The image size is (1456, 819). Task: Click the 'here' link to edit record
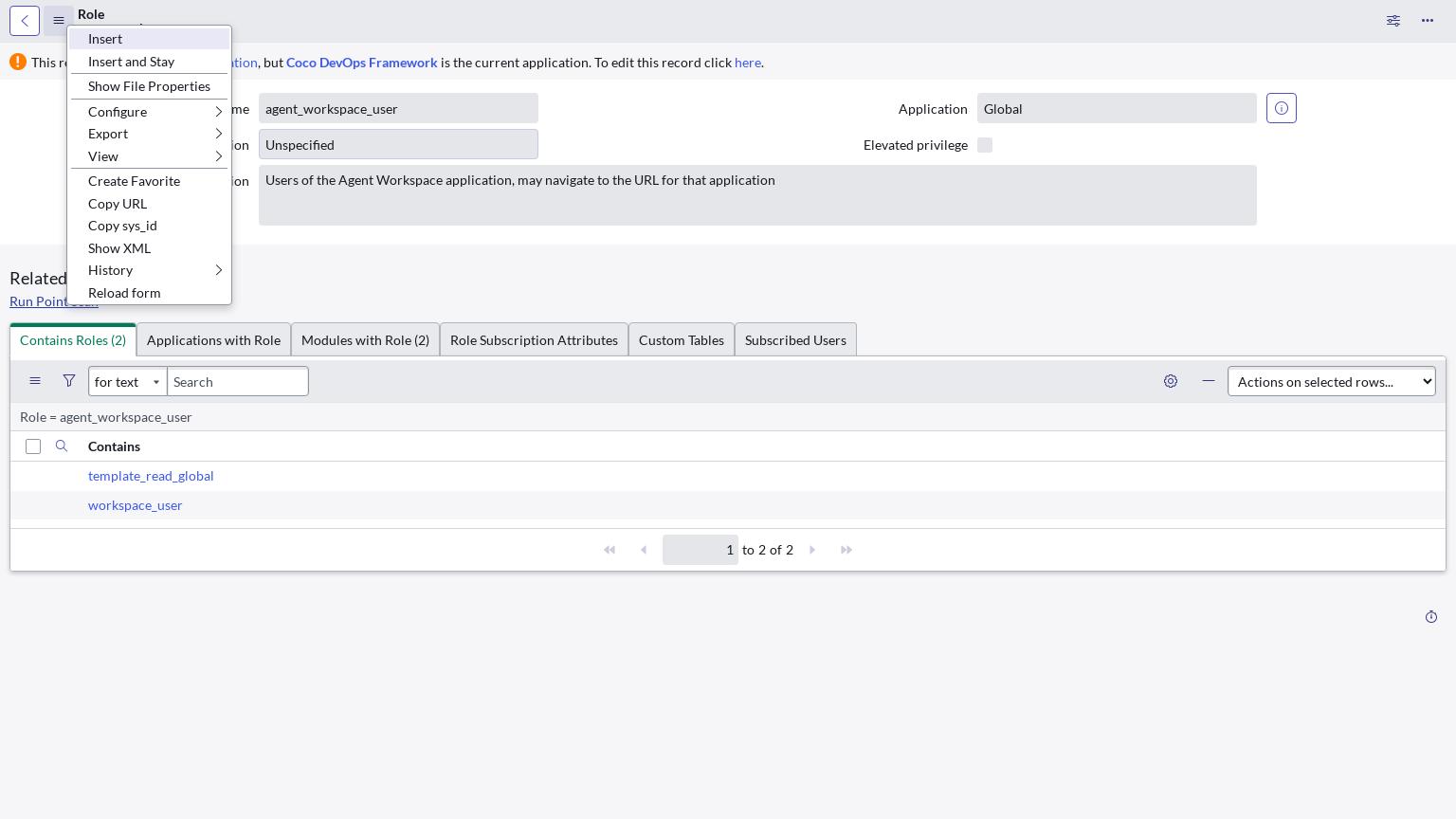tap(747, 63)
